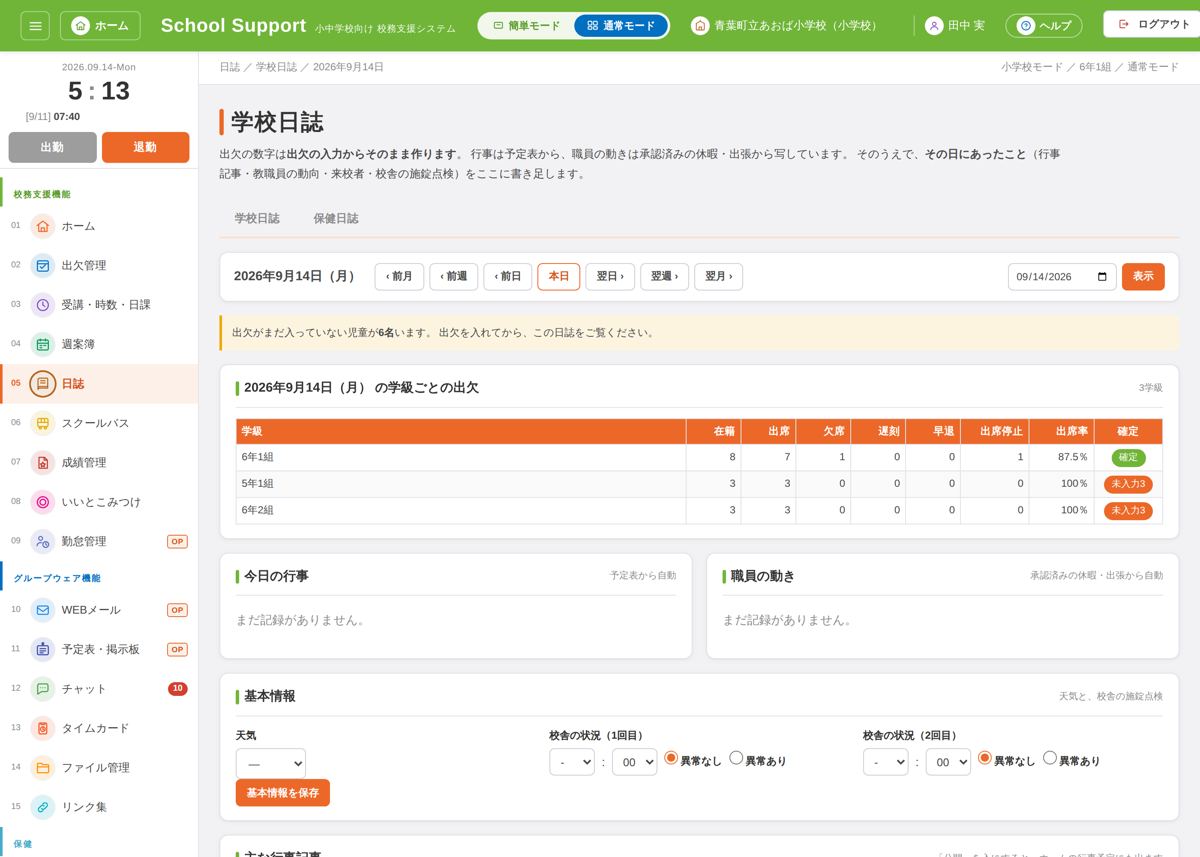This screenshot has height=857, width=1200.
Task: Open hour dropdown for 校舎の状況（2回目）
Action: pos(886,762)
